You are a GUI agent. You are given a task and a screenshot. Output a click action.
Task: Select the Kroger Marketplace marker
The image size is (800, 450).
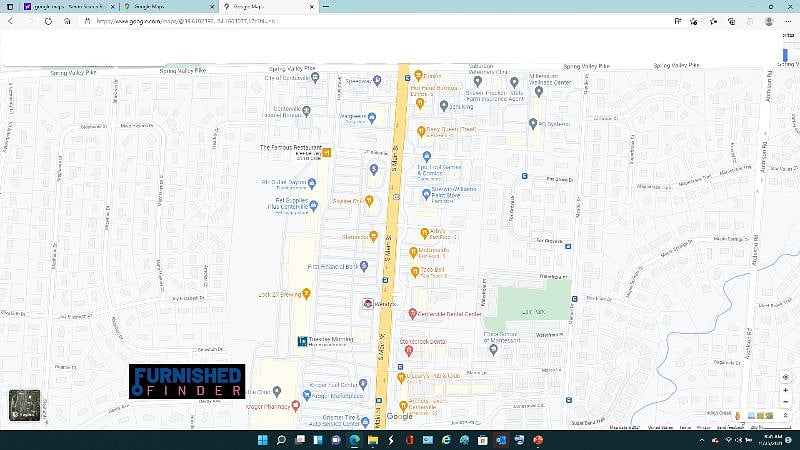coord(307,395)
